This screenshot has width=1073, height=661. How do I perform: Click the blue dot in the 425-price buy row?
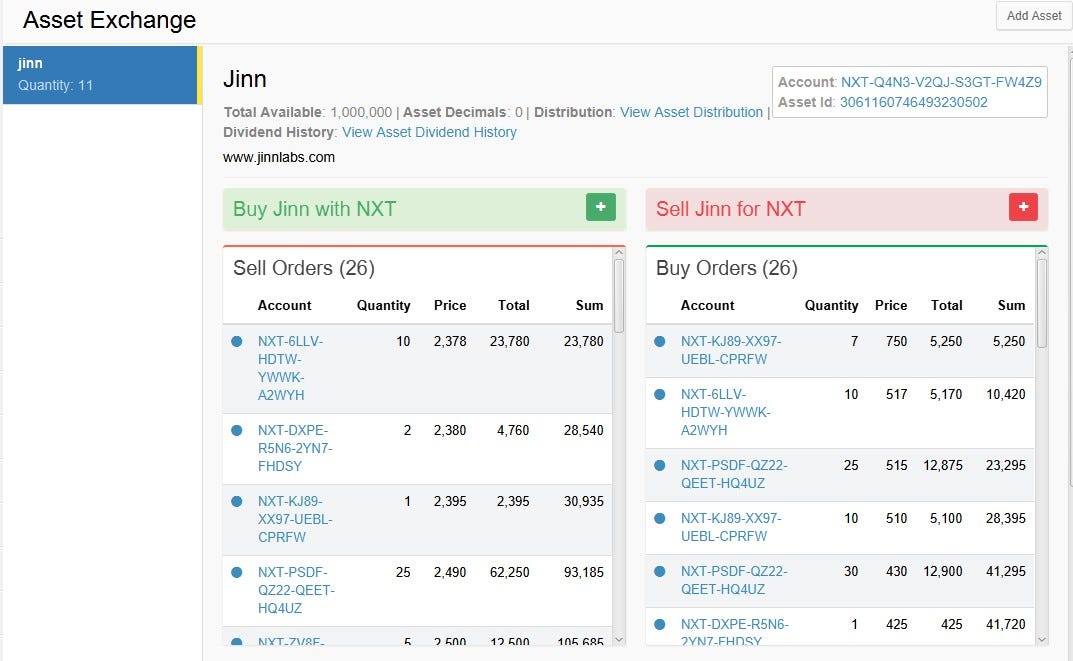point(660,625)
